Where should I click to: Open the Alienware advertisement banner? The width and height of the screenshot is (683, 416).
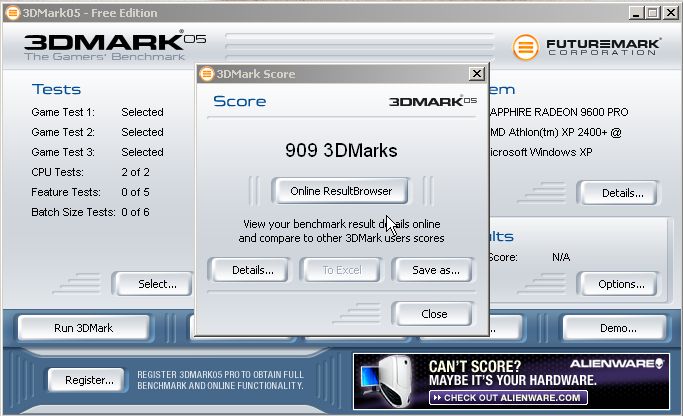(x=511, y=382)
